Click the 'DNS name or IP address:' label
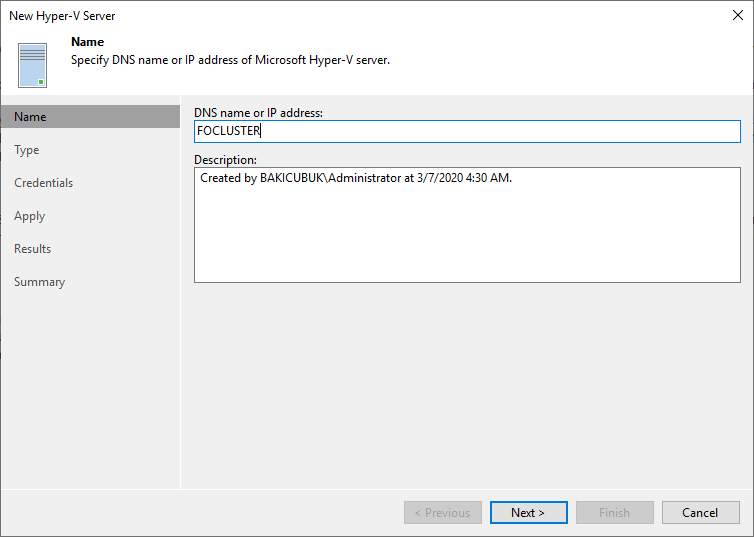 pos(258,113)
